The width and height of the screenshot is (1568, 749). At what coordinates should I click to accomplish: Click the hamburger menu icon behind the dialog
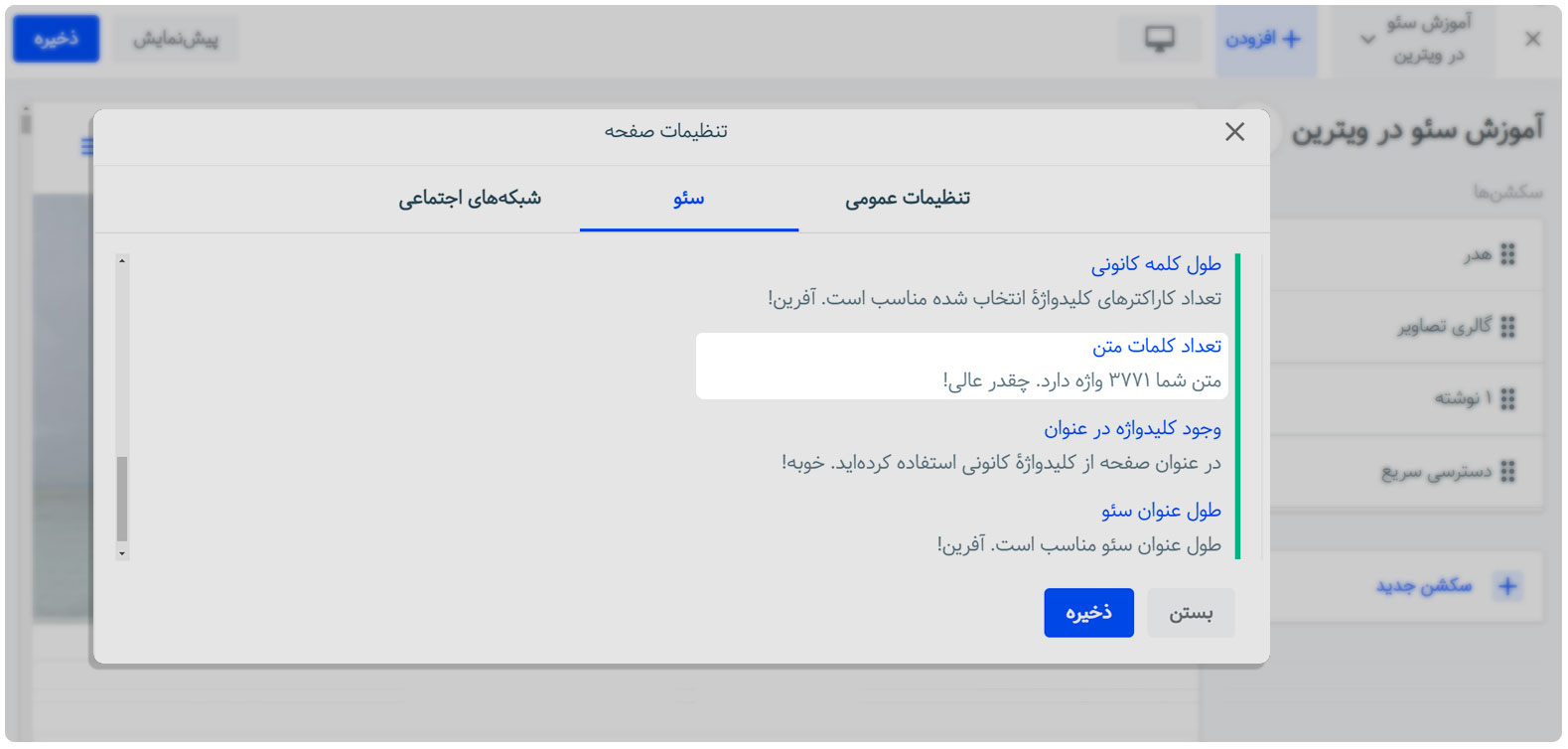click(87, 147)
